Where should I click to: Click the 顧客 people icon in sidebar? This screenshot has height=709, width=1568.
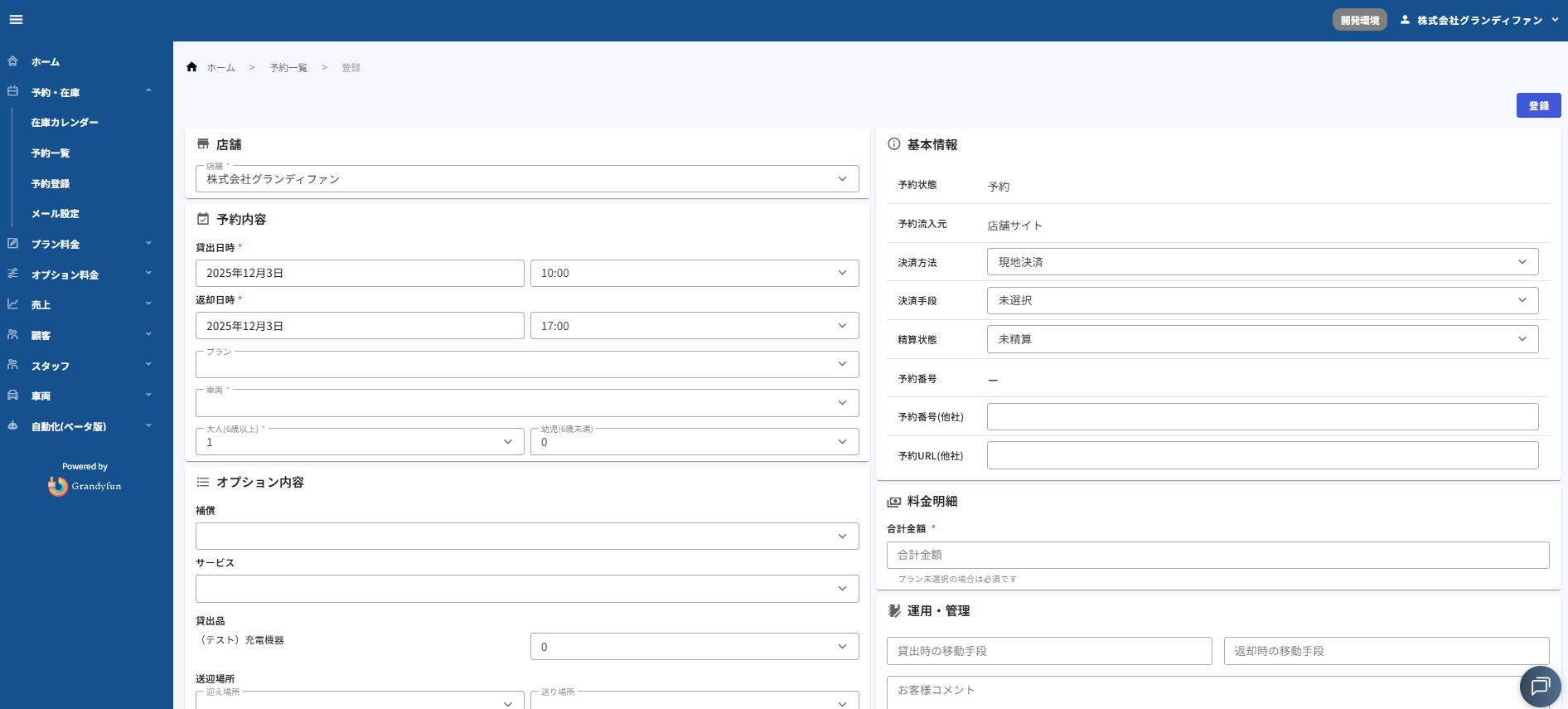pyautogui.click(x=13, y=335)
